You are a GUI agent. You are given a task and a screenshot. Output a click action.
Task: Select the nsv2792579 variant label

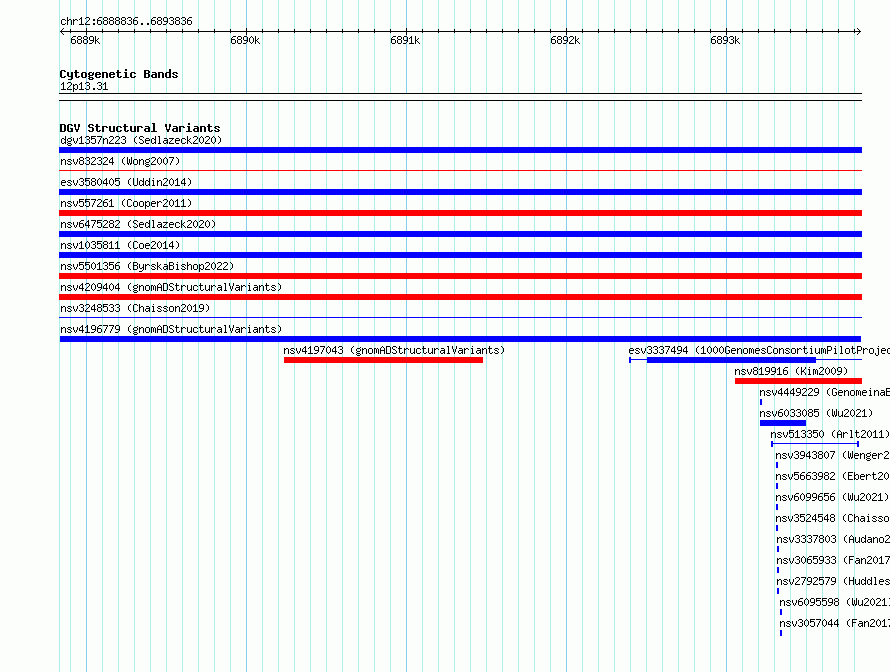[x=833, y=581]
